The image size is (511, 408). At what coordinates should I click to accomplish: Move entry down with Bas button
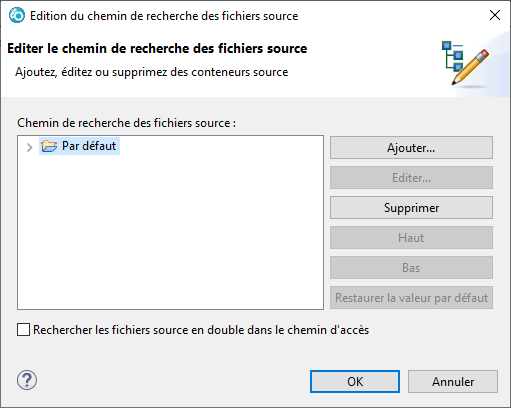(411, 268)
